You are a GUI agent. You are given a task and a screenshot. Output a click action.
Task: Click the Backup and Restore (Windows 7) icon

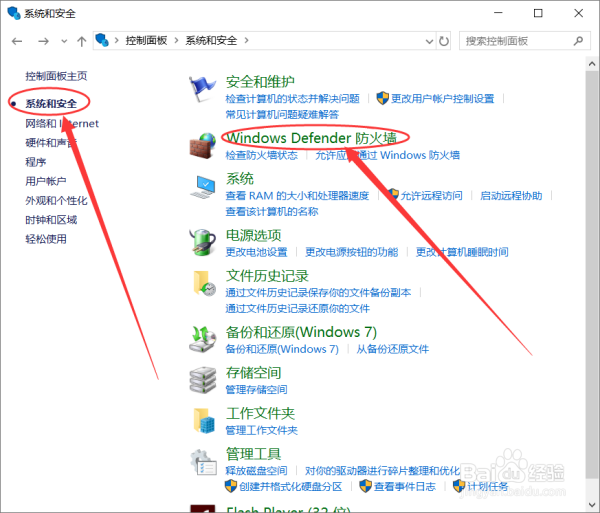pyautogui.click(x=203, y=339)
